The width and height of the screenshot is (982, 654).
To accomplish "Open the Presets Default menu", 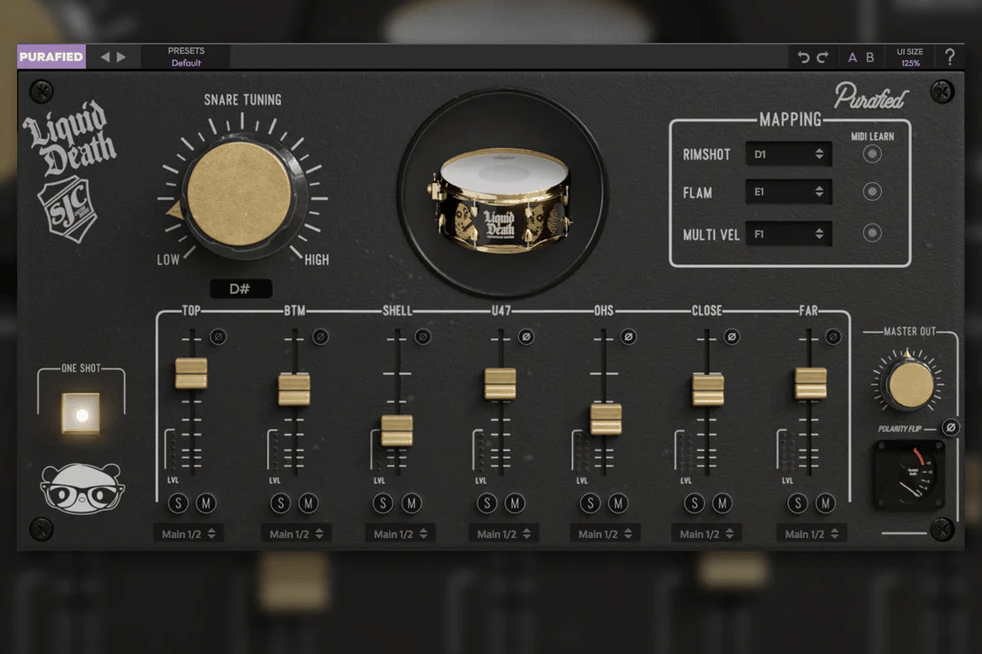I will pyautogui.click(x=186, y=57).
